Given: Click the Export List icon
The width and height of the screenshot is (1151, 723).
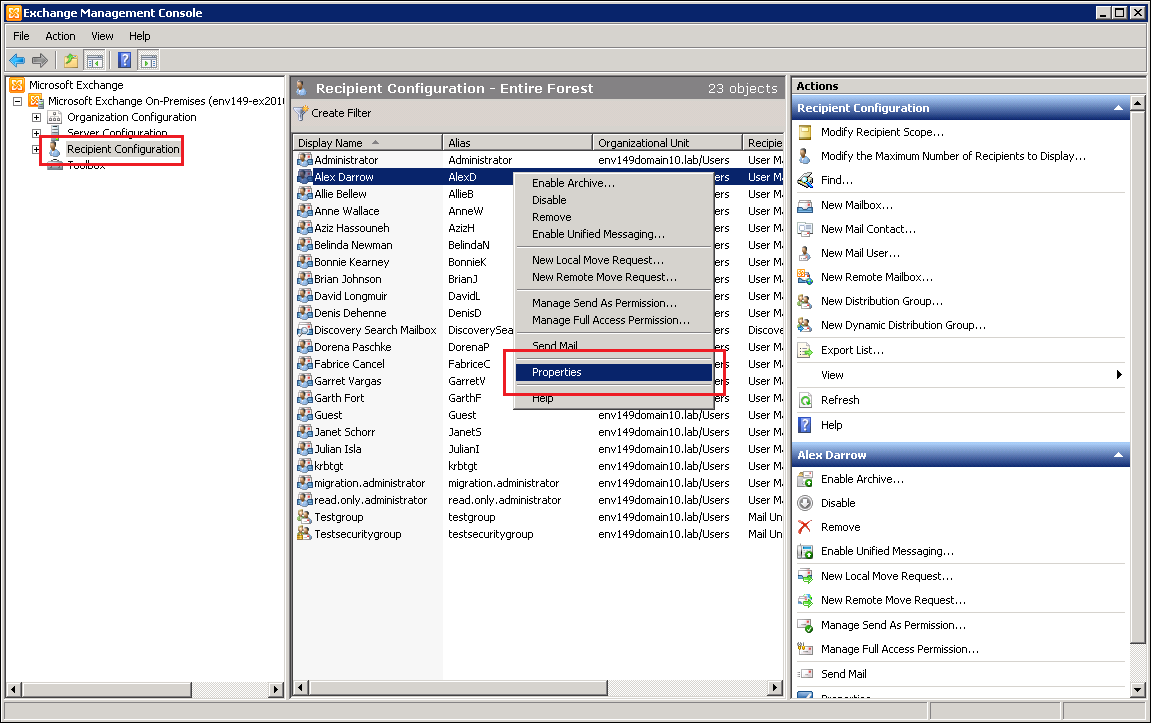Looking at the screenshot, I should (805, 350).
